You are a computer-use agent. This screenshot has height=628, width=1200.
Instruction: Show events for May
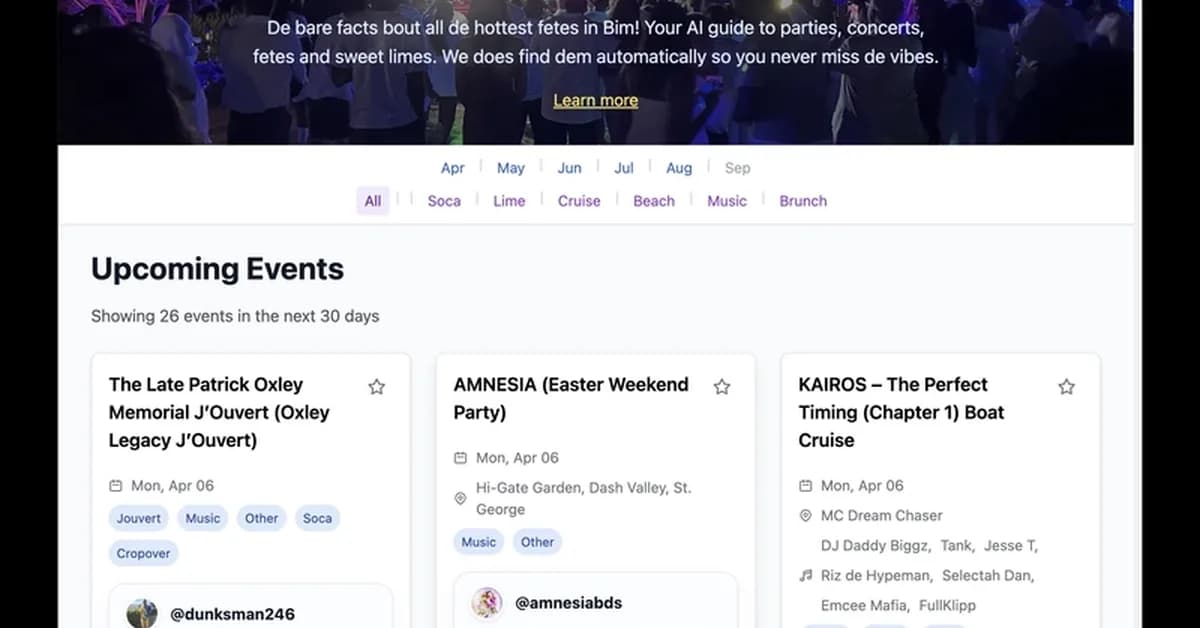[x=511, y=168]
